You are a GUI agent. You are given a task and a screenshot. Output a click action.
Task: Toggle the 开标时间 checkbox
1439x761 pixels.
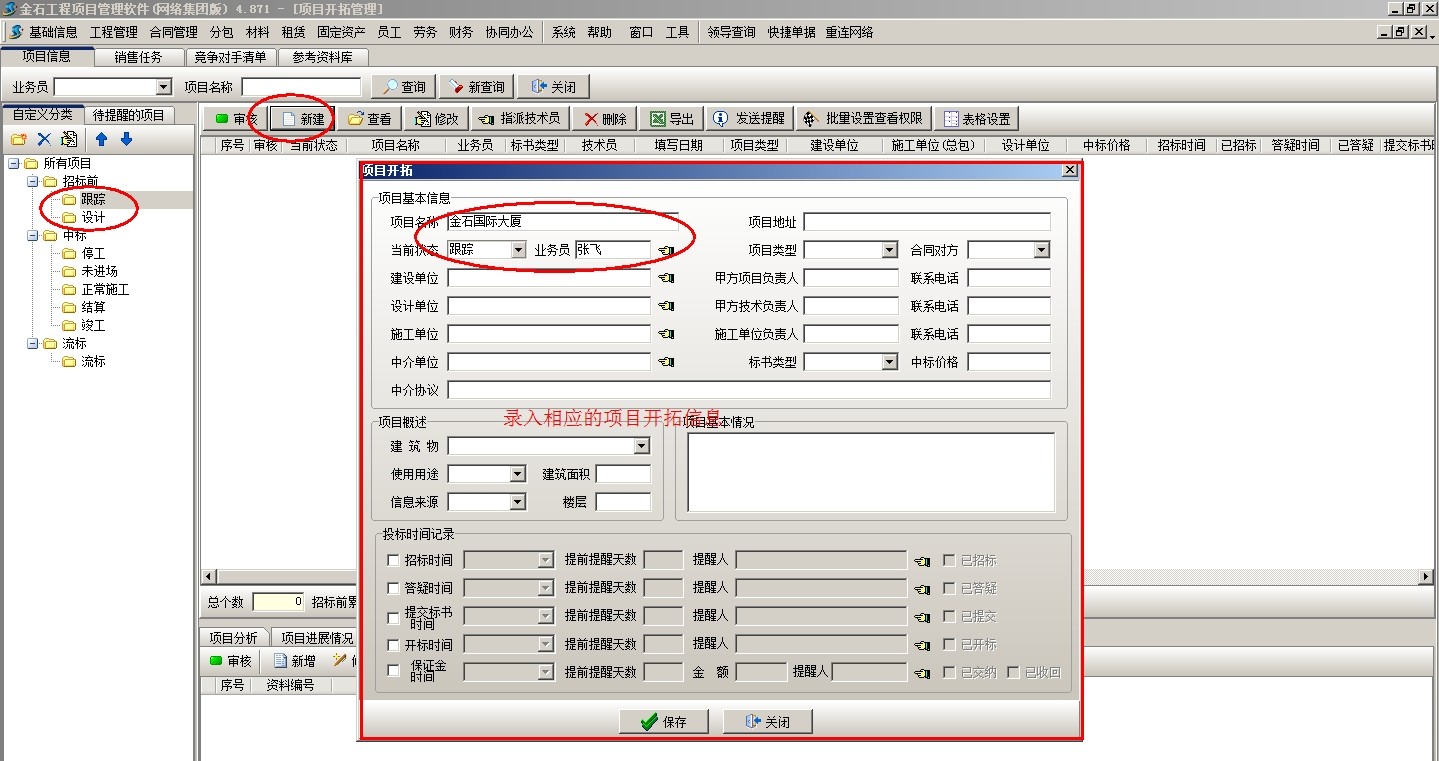[393, 644]
